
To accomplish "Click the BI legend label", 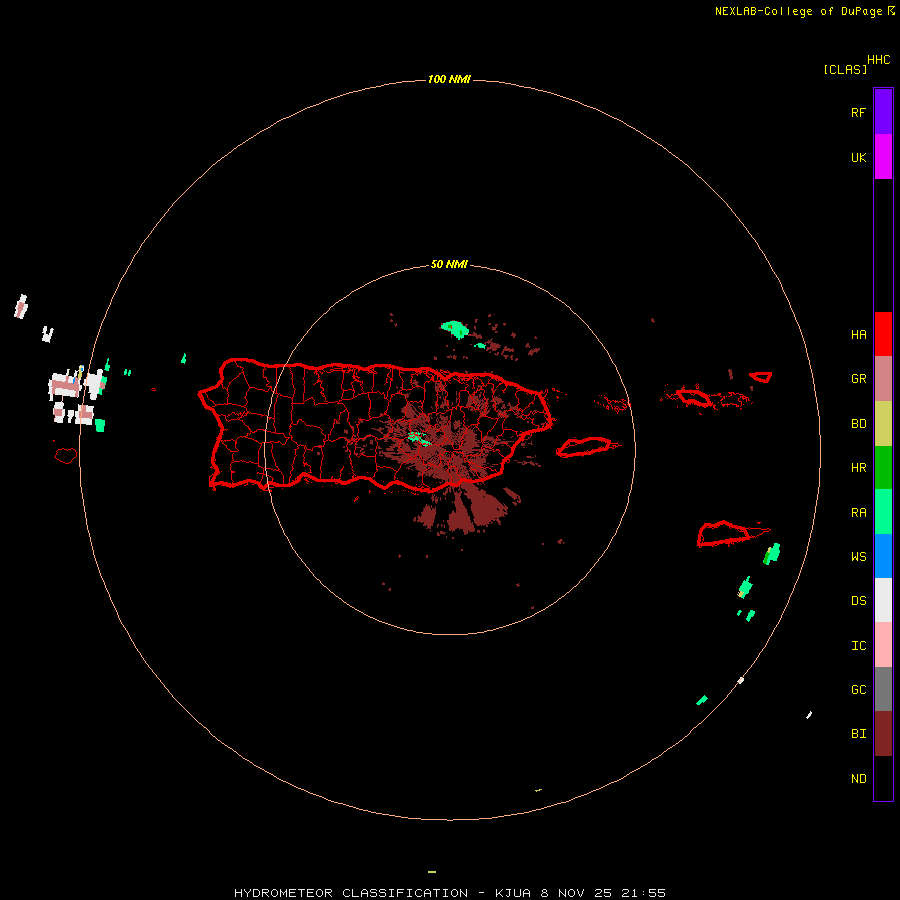I will tap(858, 734).
